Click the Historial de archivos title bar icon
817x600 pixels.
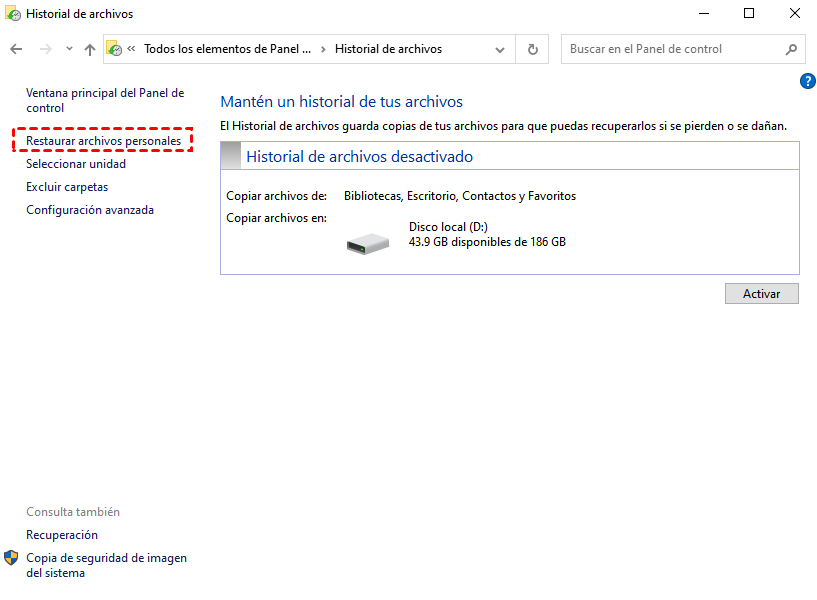tap(13, 14)
